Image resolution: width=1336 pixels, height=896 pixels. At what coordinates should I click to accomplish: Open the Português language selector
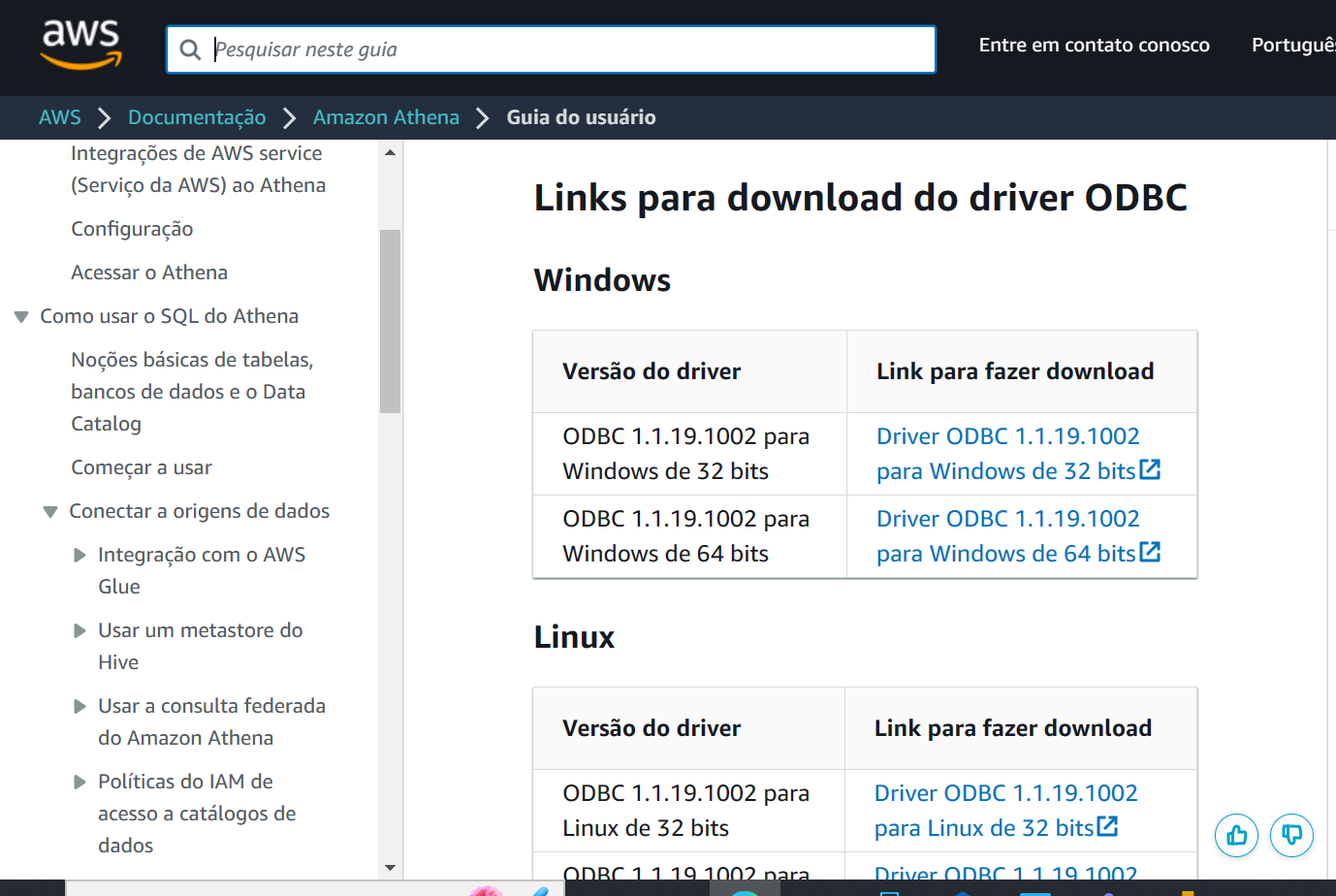(1293, 45)
